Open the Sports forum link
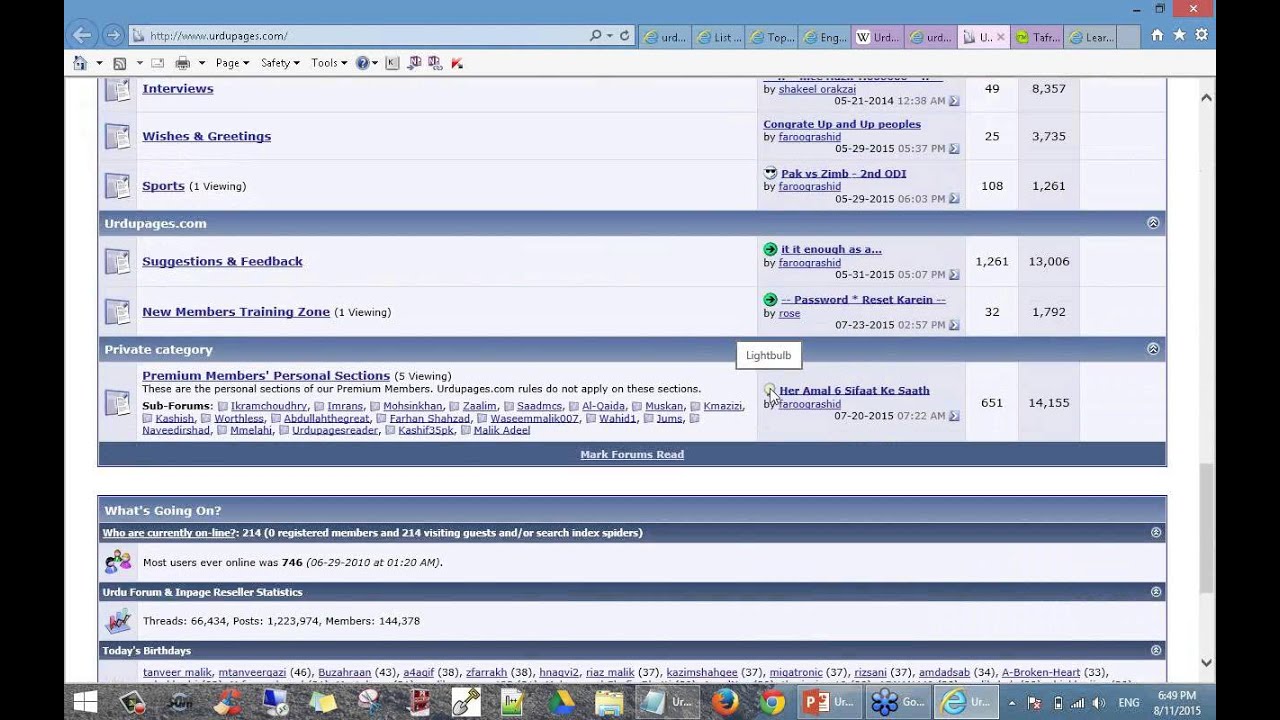 pos(163,186)
